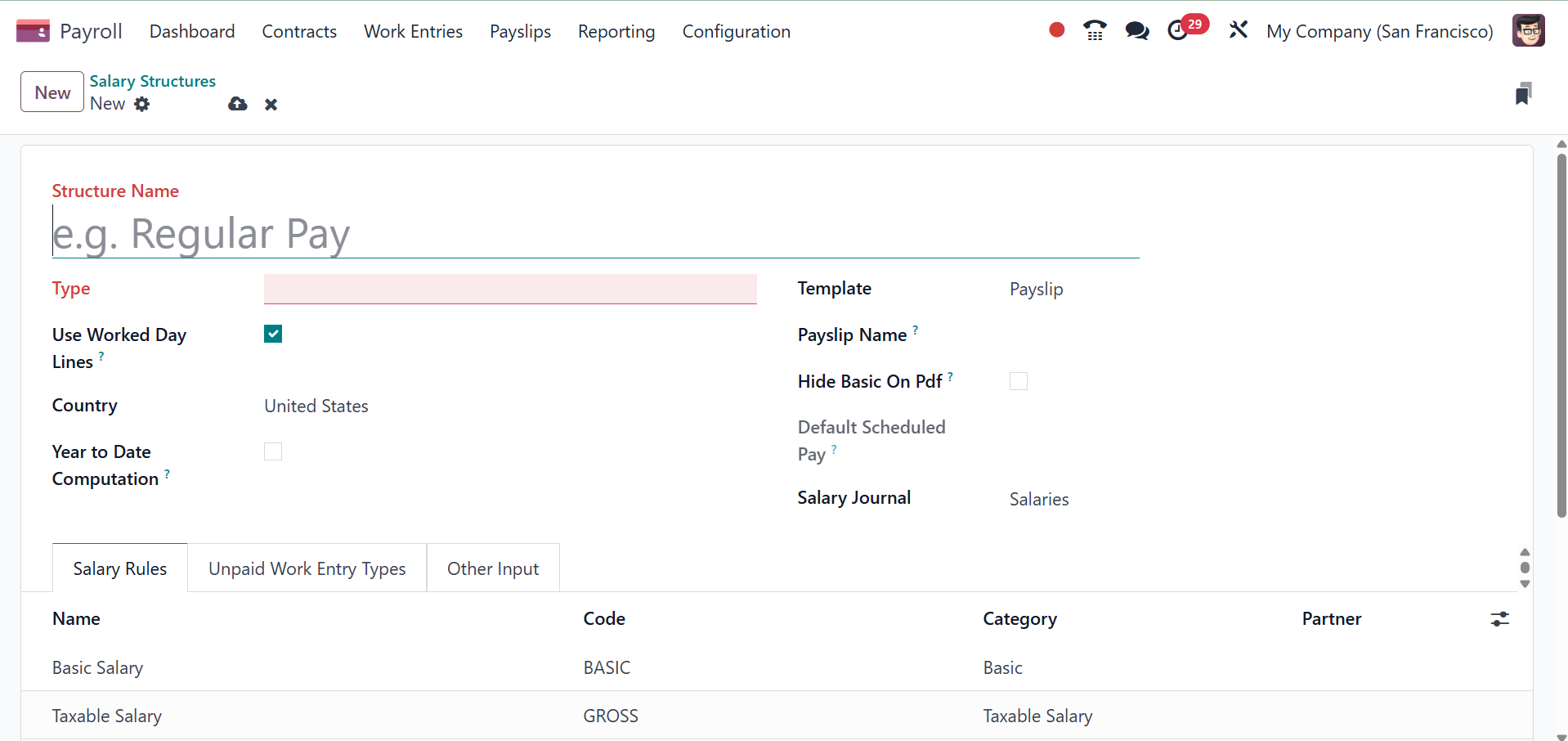Image resolution: width=1568 pixels, height=741 pixels.
Task: Open the gear actions menu beside New
Action: tap(142, 104)
